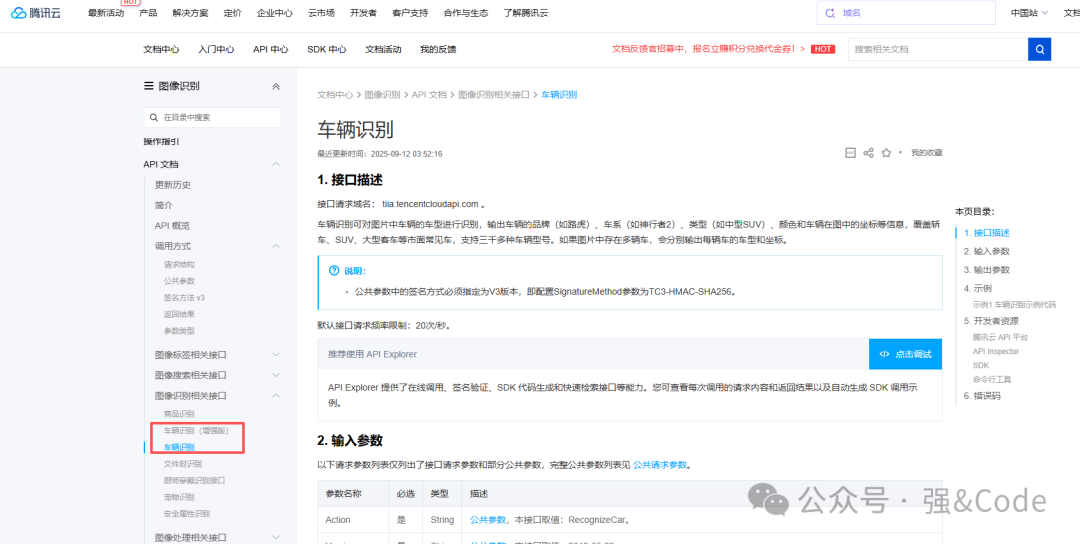The width and height of the screenshot is (1080, 544).
Task: Click 图像识别相关接口 in the breadcrumb
Action: click(x=494, y=95)
